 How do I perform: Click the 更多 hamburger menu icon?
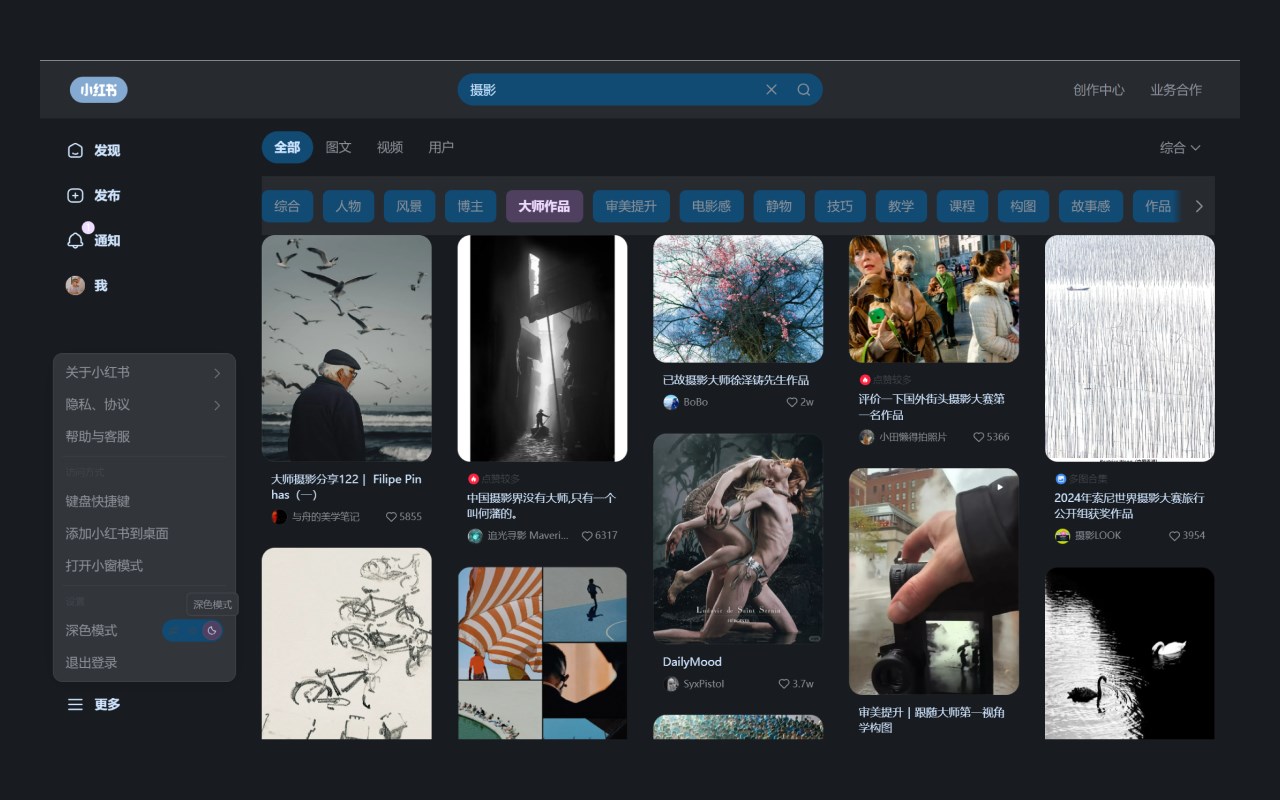(75, 704)
